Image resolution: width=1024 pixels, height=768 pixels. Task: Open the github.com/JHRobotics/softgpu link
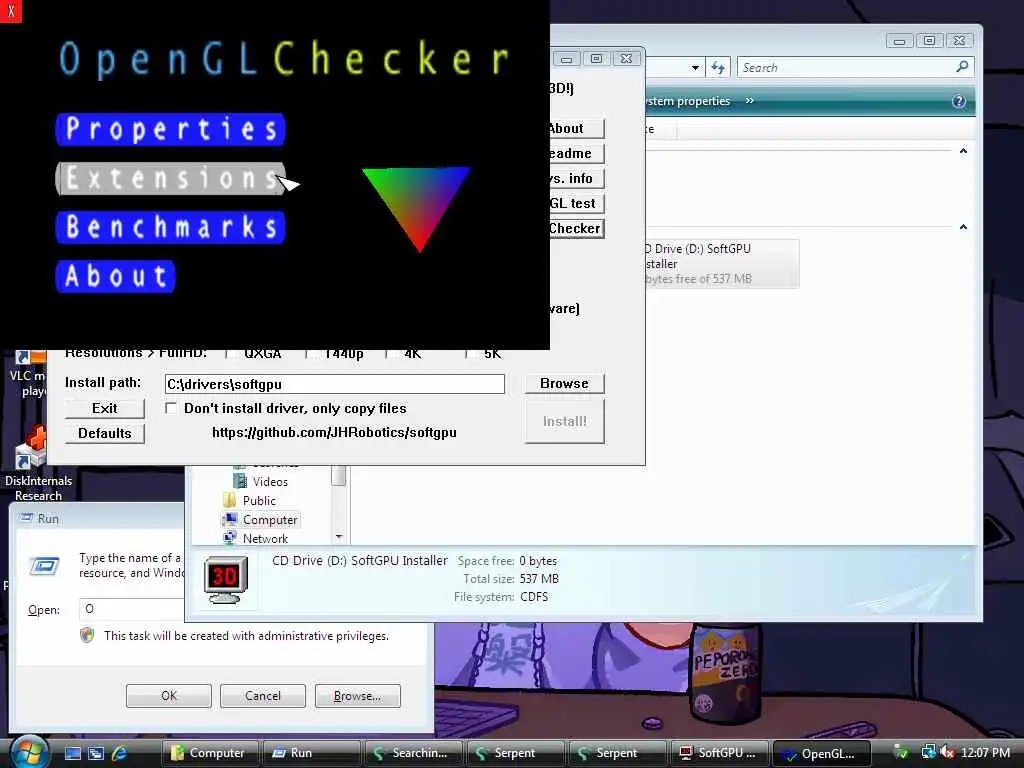point(334,432)
